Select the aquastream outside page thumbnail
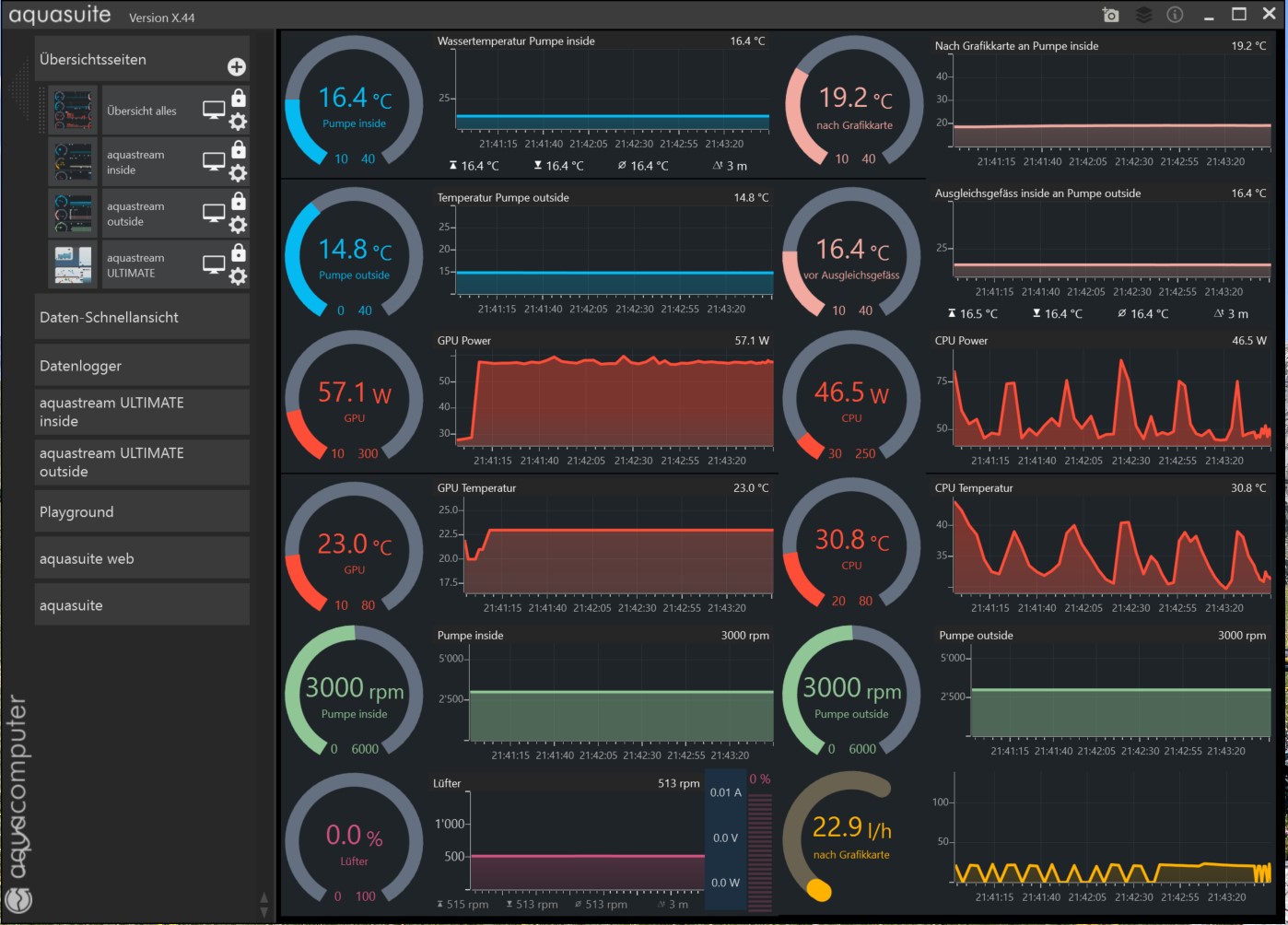The width and height of the screenshot is (1288, 925). [x=73, y=214]
